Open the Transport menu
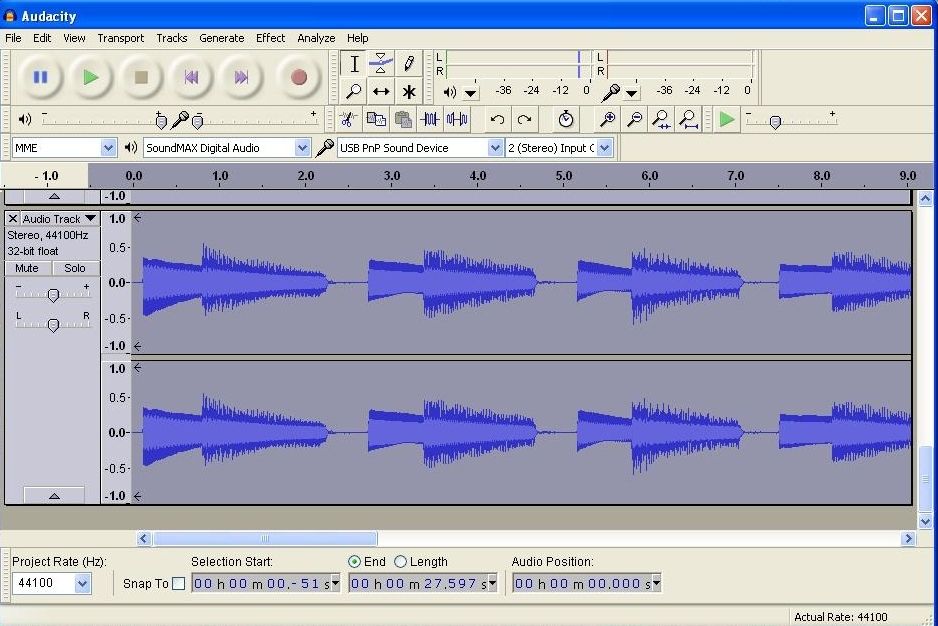The image size is (938, 626). click(121, 38)
